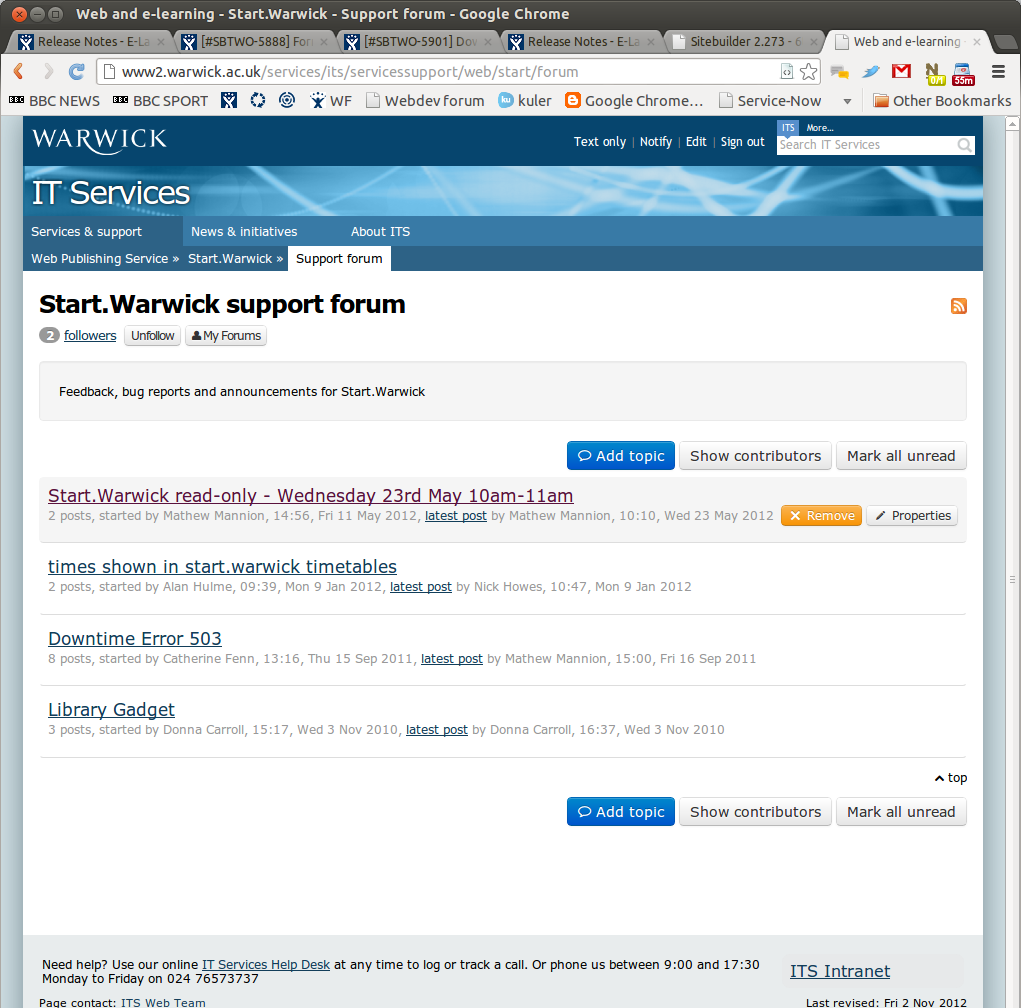Remove the Start.Warwick read-only topic
This screenshot has height=1008, width=1021.
click(x=820, y=516)
